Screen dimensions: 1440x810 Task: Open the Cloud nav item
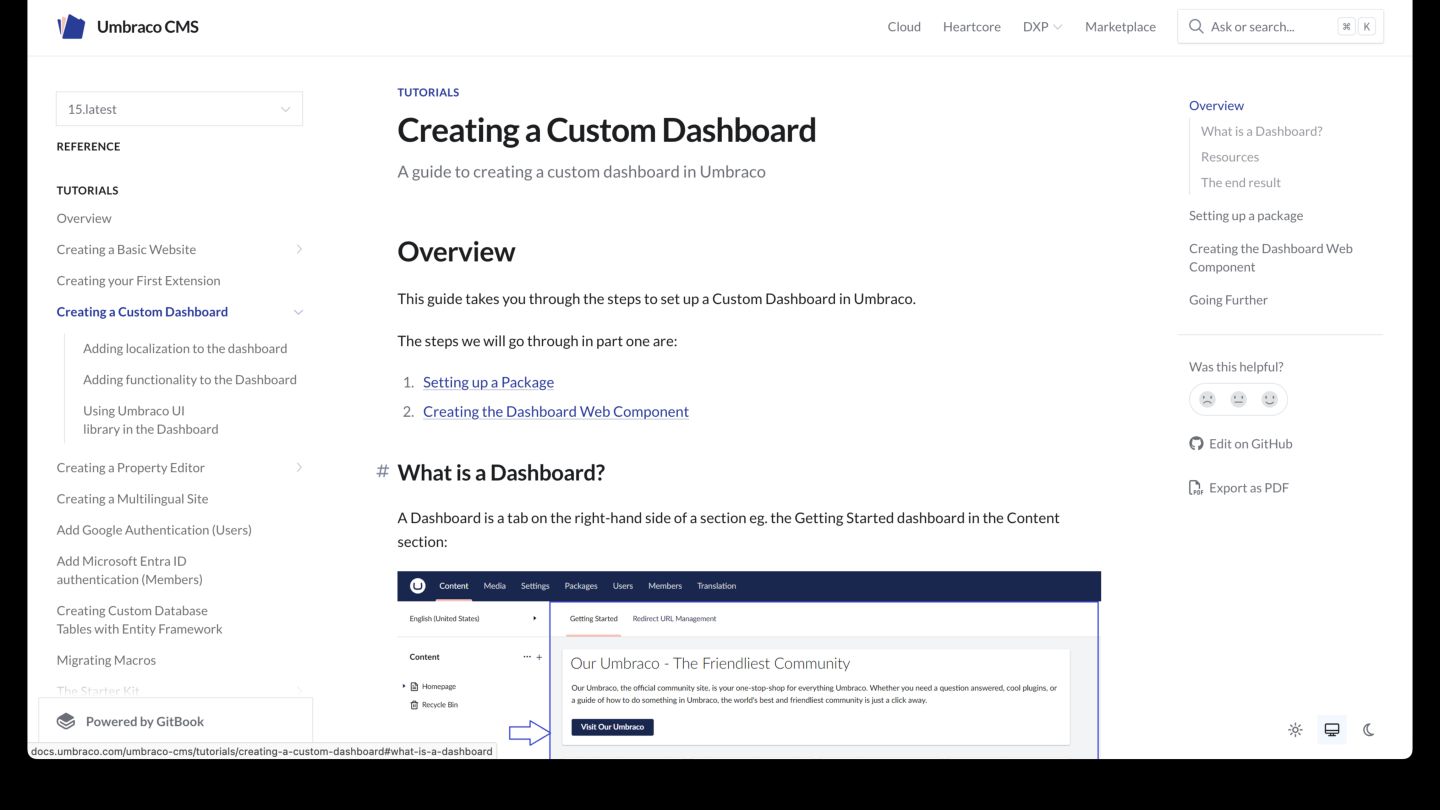(904, 27)
